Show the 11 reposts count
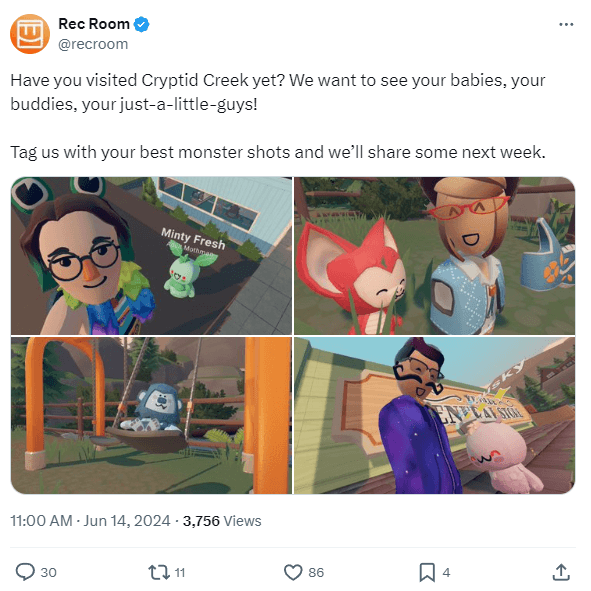 [x=180, y=573]
